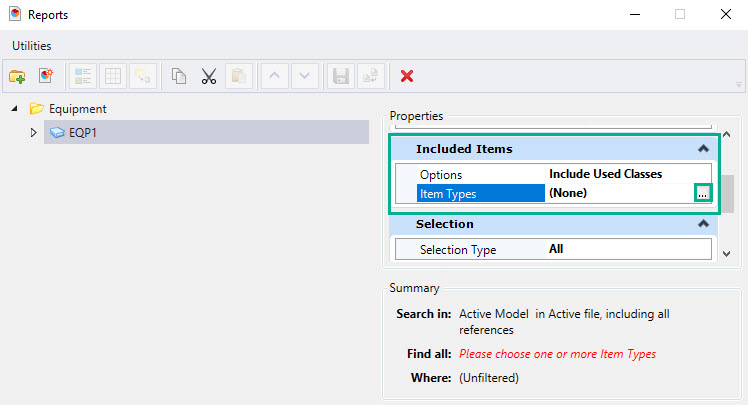
Task: Collapse the Selection section chevron
Action: (x=703, y=224)
